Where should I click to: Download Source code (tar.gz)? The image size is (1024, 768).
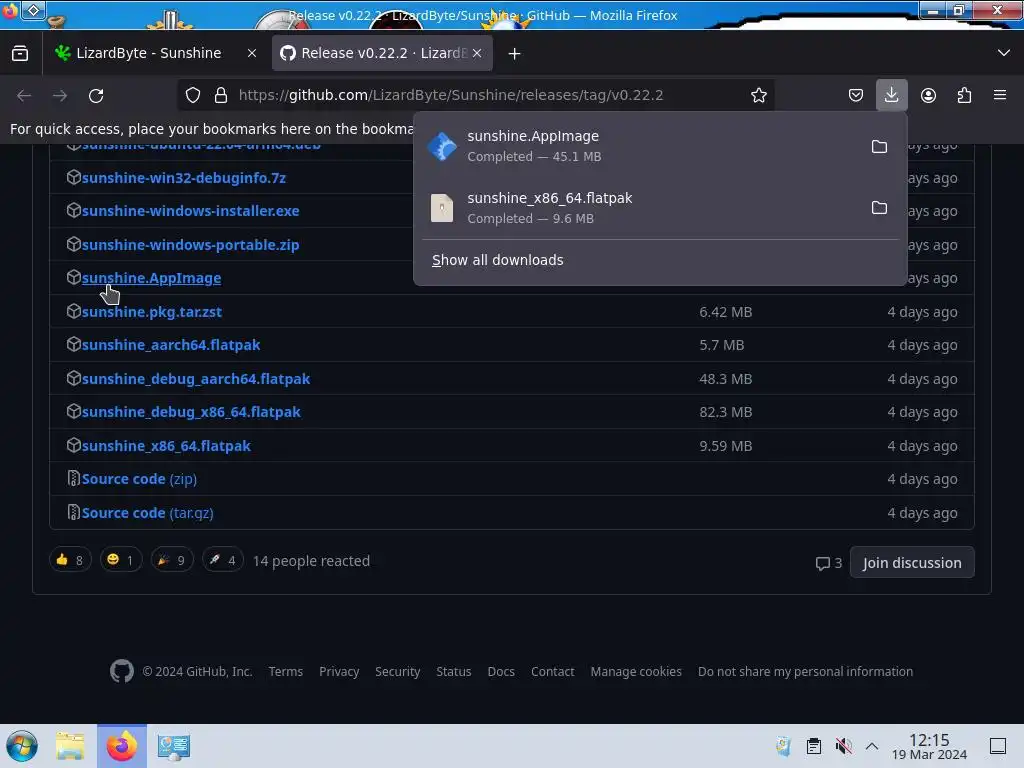coord(147,513)
